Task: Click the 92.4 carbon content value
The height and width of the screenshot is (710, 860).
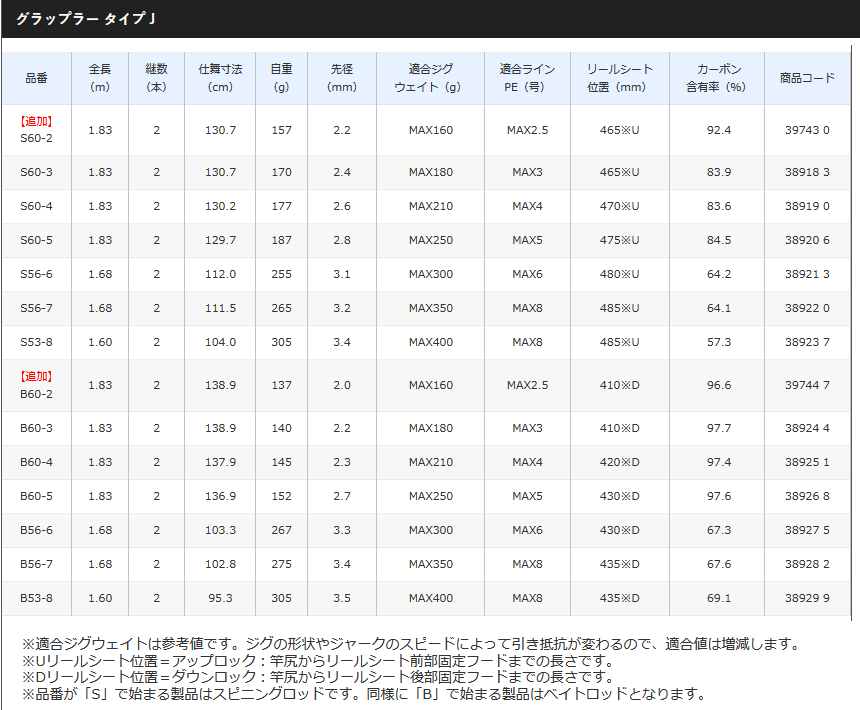Action: [718, 130]
